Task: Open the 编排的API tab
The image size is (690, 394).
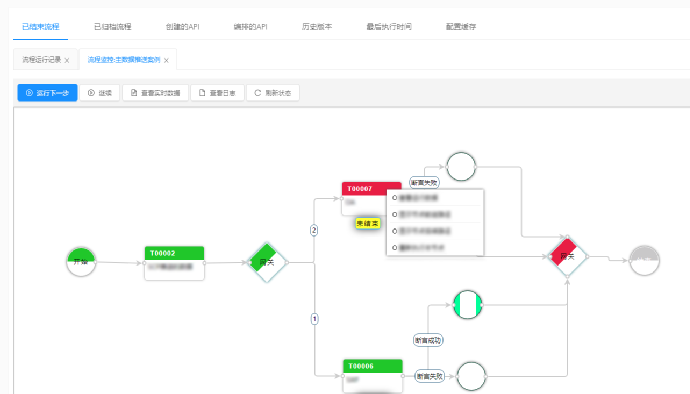Action: (250, 27)
